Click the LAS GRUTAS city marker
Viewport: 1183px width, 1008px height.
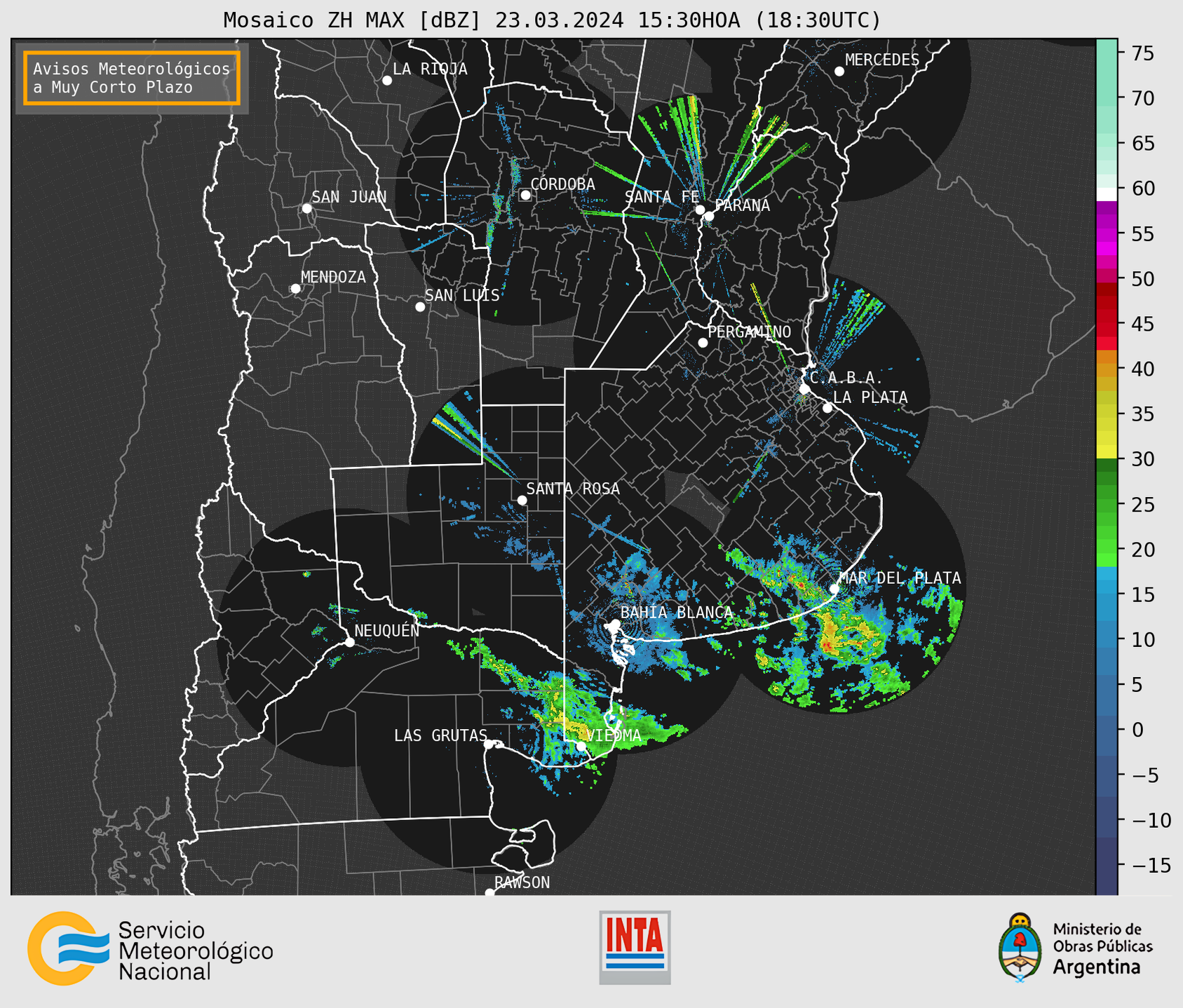click(489, 744)
